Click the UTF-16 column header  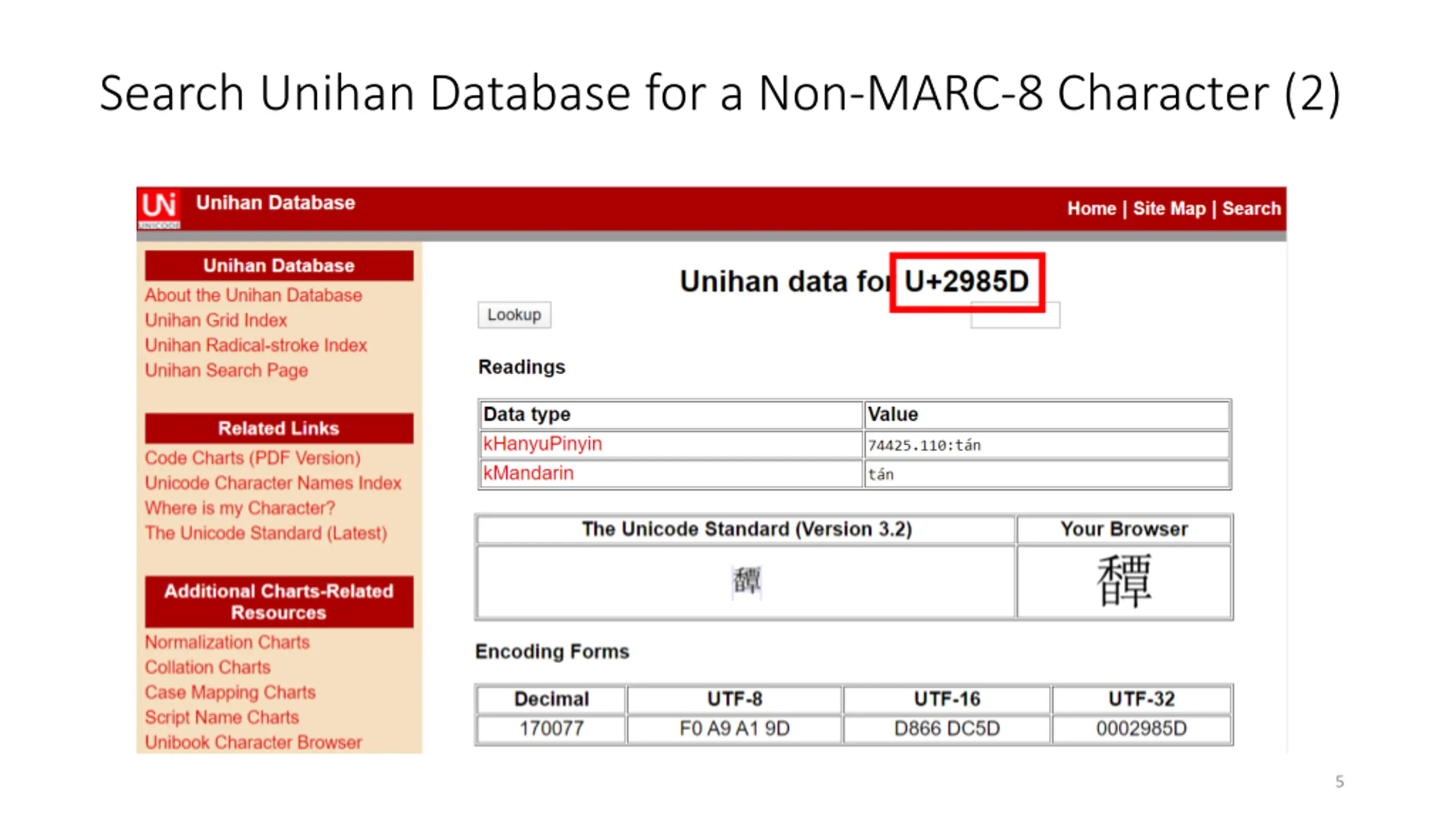[x=946, y=699]
